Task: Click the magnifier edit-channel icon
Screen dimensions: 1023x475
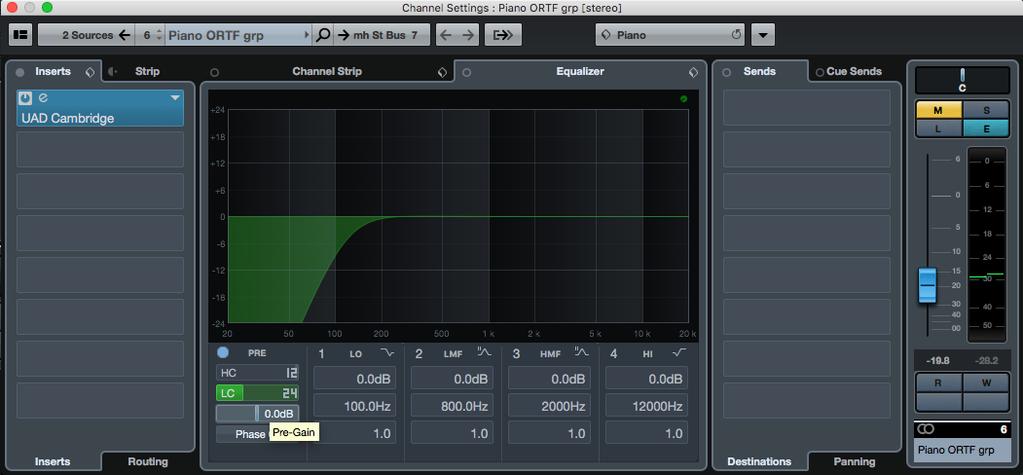Action: (x=323, y=35)
